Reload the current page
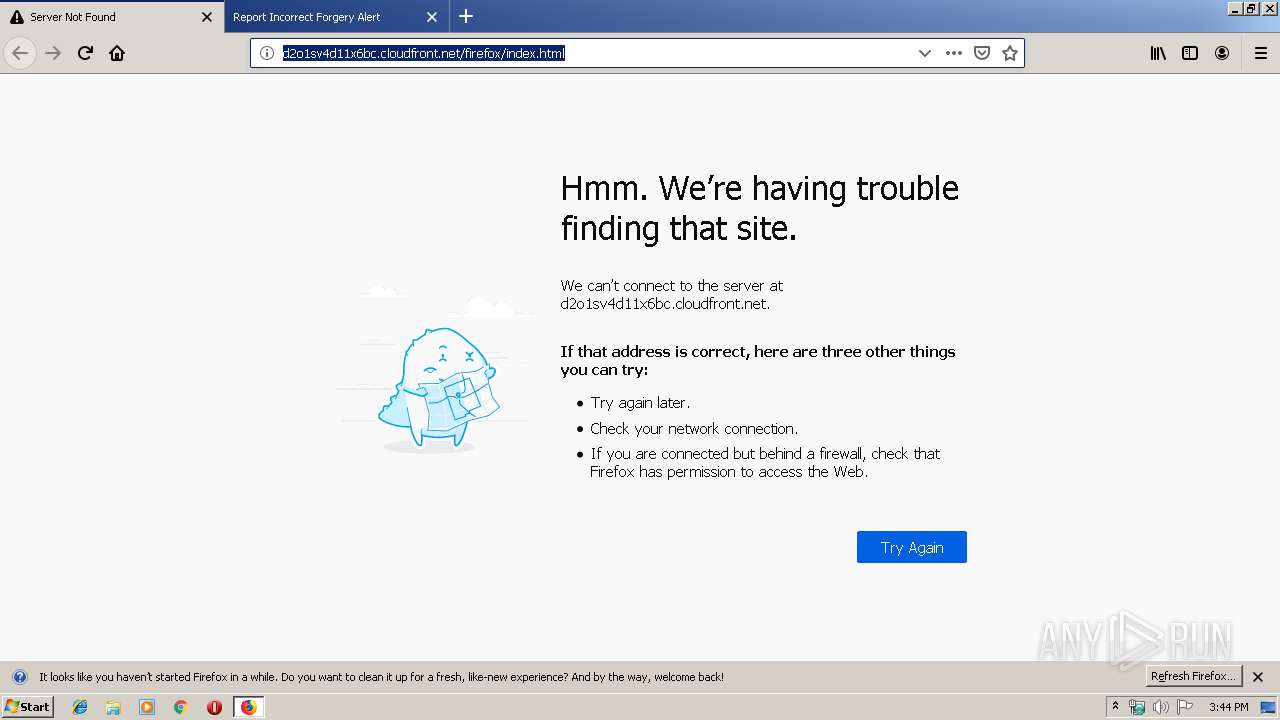1280x720 pixels. (x=86, y=53)
